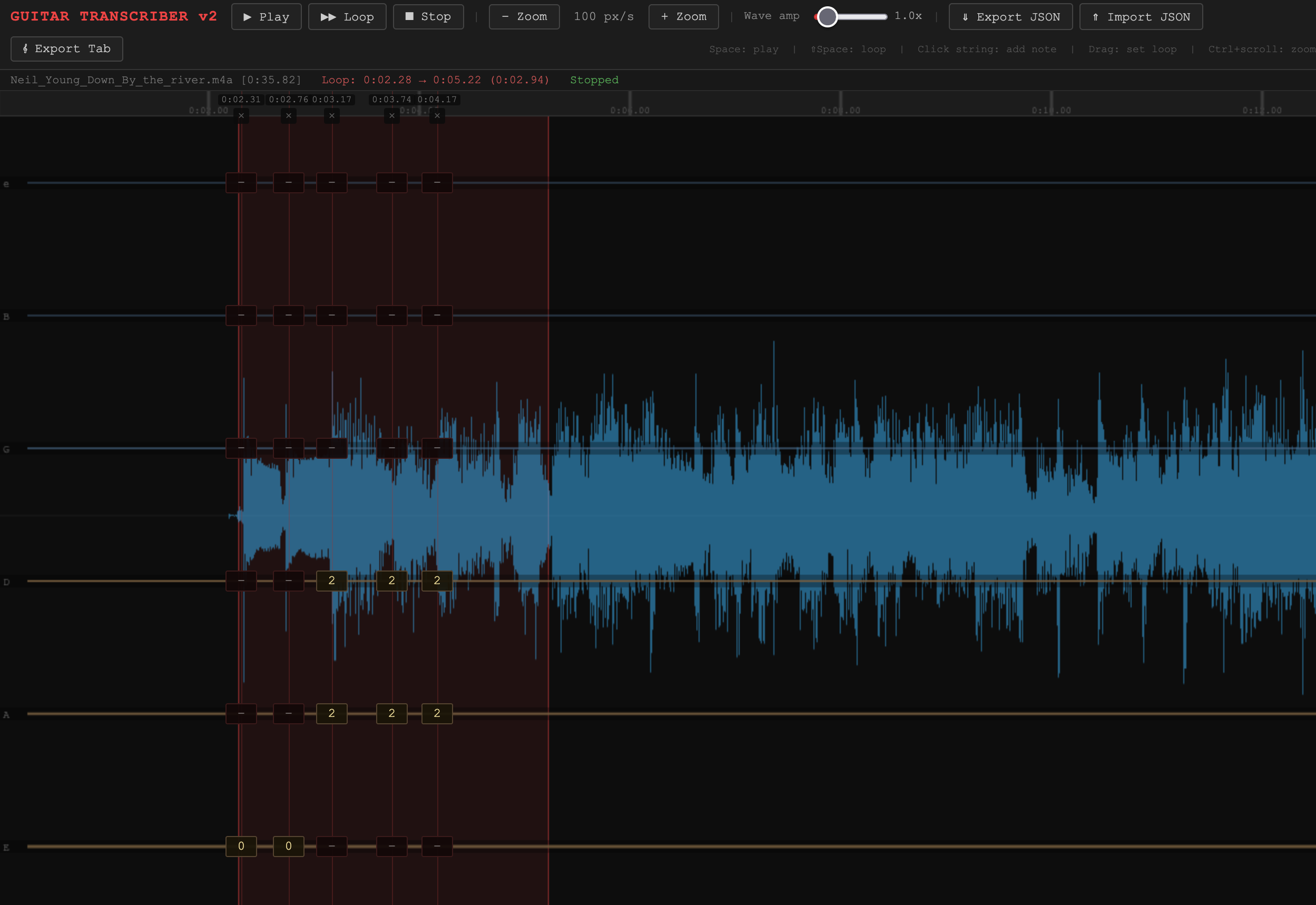Select the 0:04.17 timestamp label
This screenshot has width=1316, height=905.
pos(437,100)
